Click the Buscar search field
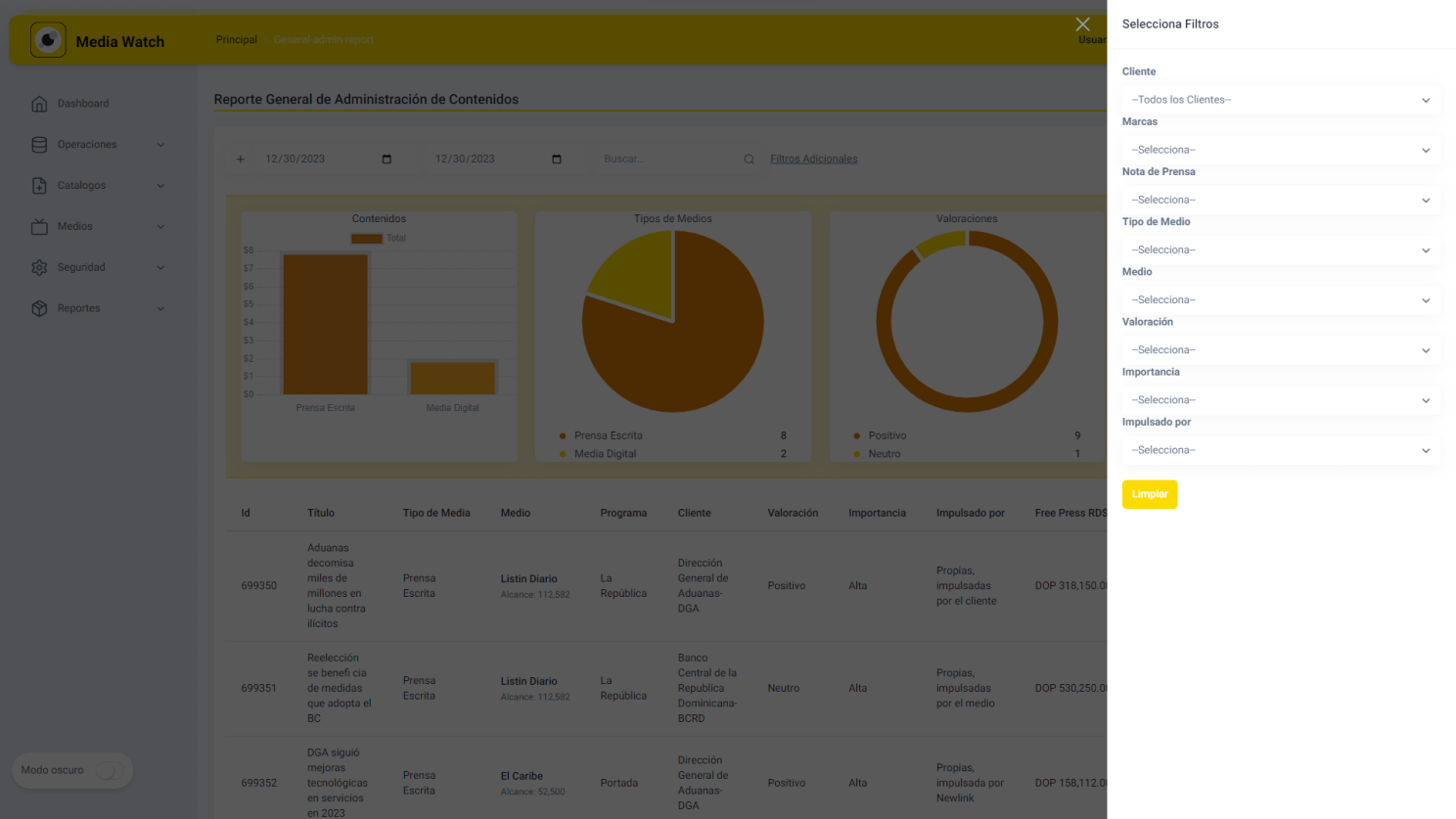1456x819 pixels. [668, 159]
